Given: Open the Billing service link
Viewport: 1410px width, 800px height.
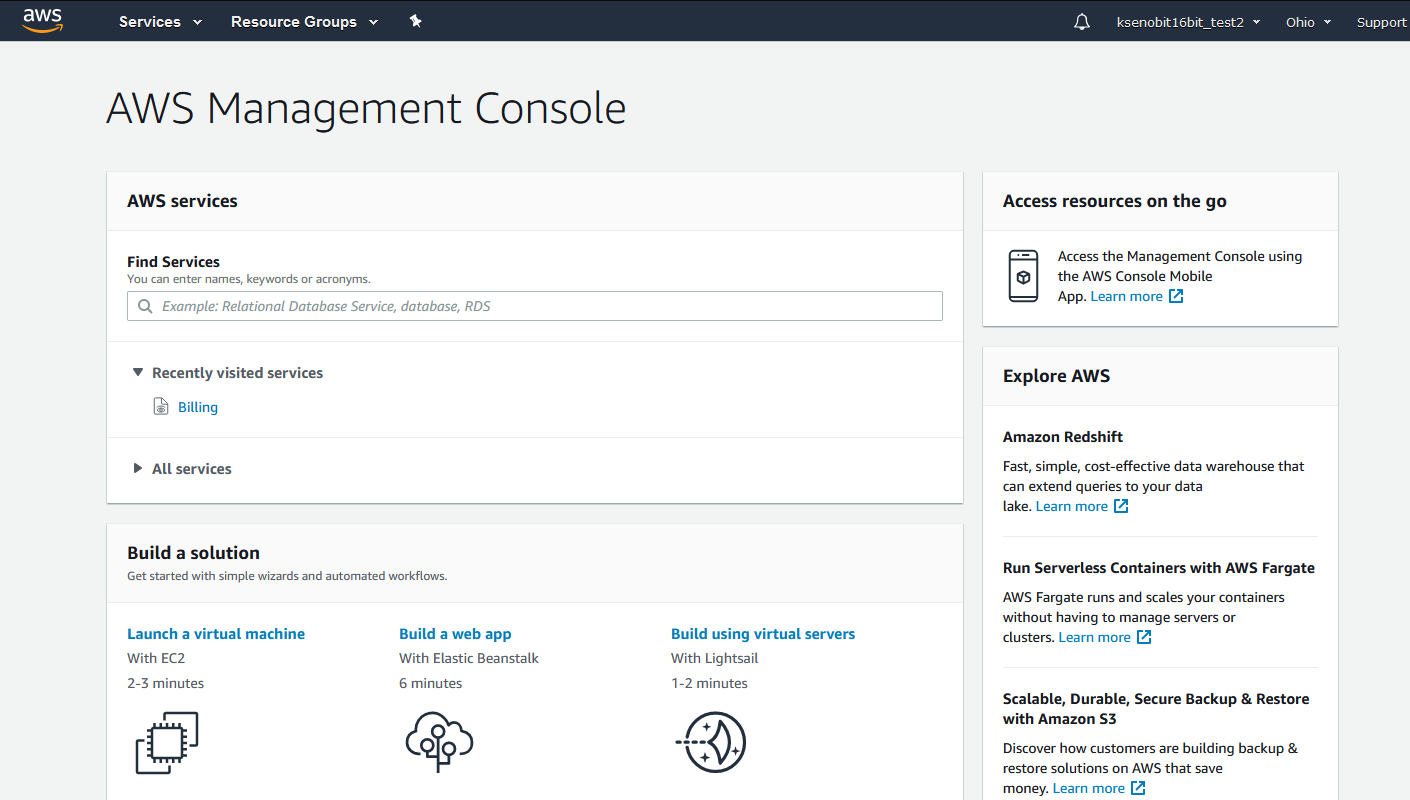Looking at the screenshot, I should click(198, 407).
